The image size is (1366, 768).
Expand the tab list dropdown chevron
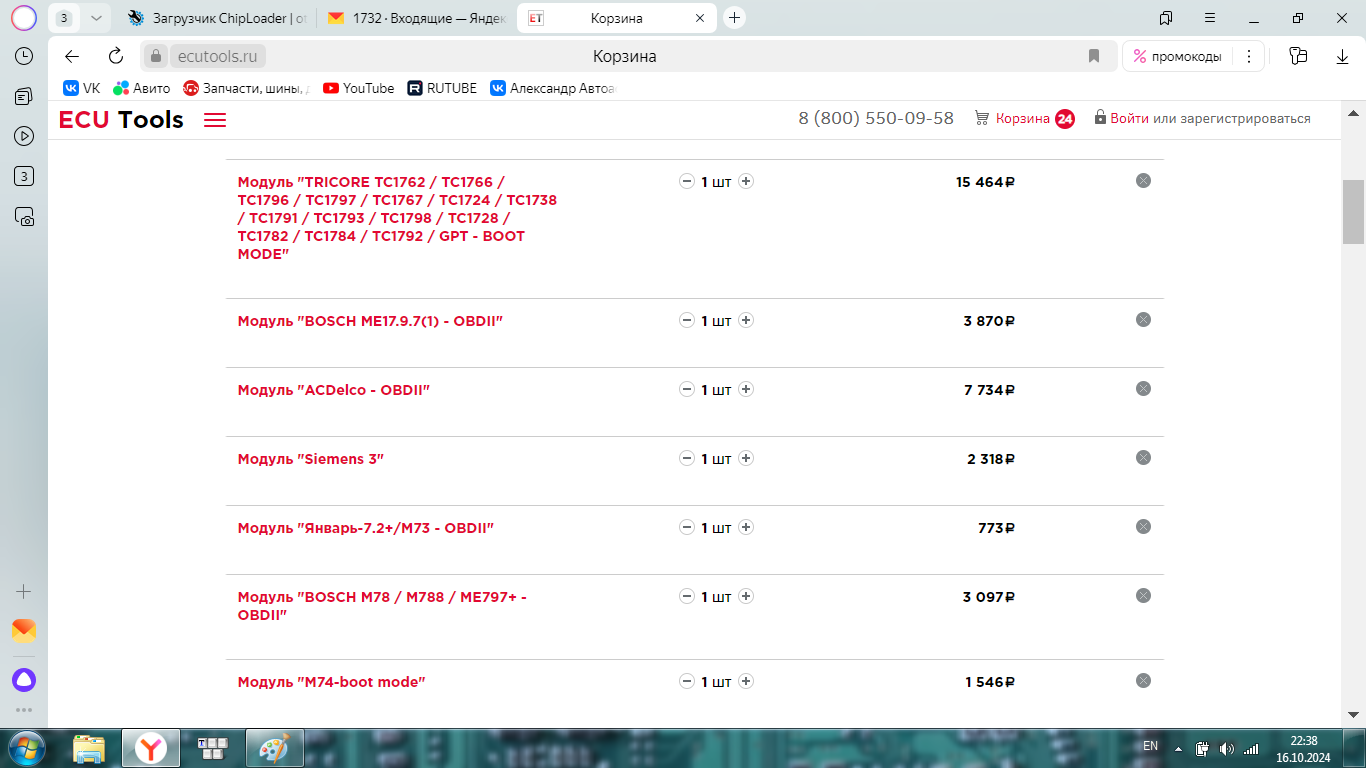(x=96, y=18)
